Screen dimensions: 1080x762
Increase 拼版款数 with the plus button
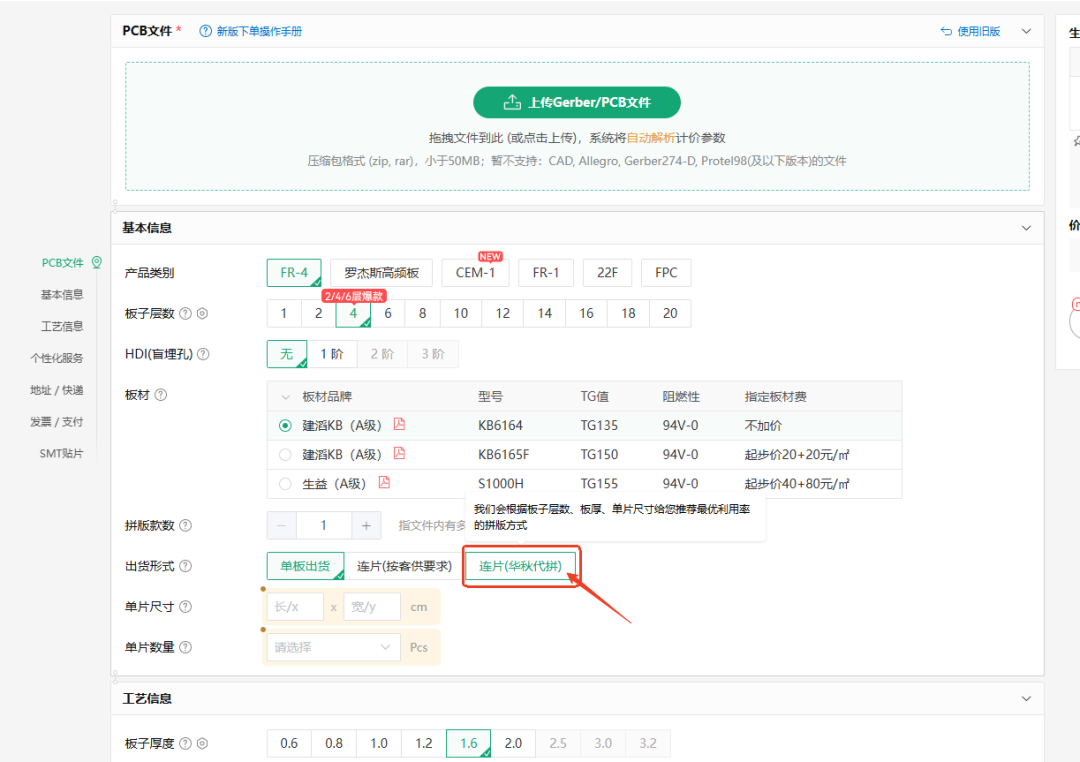(366, 526)
